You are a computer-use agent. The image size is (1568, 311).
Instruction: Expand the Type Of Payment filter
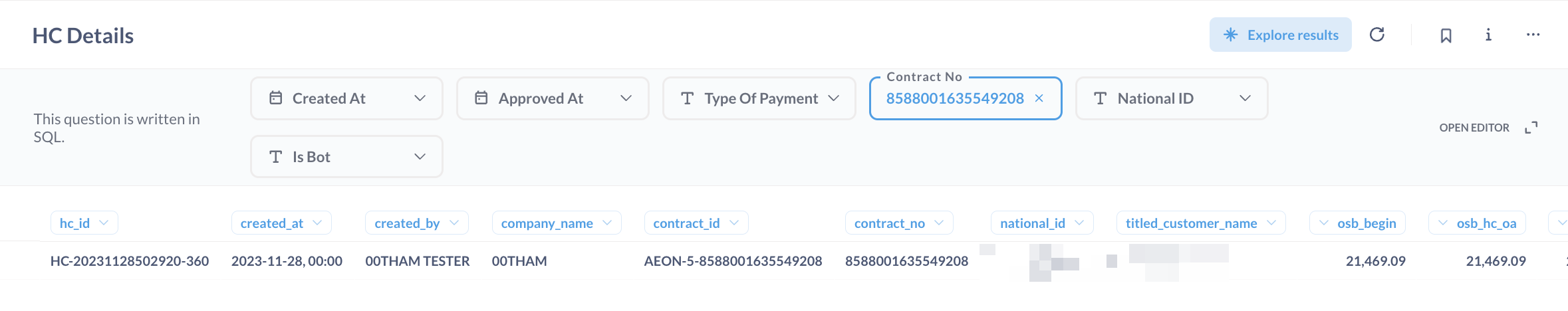[759, 98]
